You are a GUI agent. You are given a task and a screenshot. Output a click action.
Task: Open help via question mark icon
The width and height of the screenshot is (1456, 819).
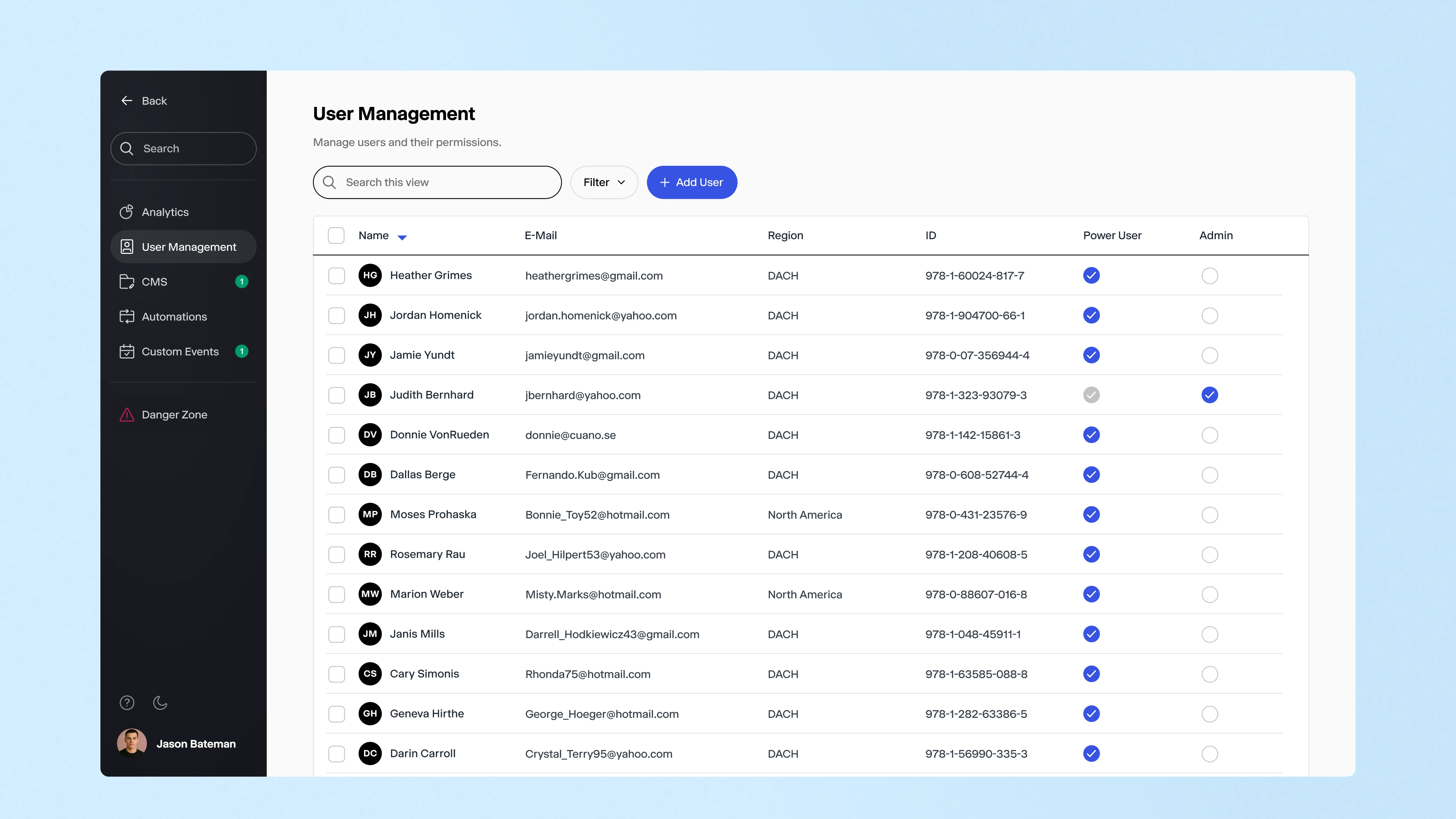pyautogui.click(x=127, y=703)
